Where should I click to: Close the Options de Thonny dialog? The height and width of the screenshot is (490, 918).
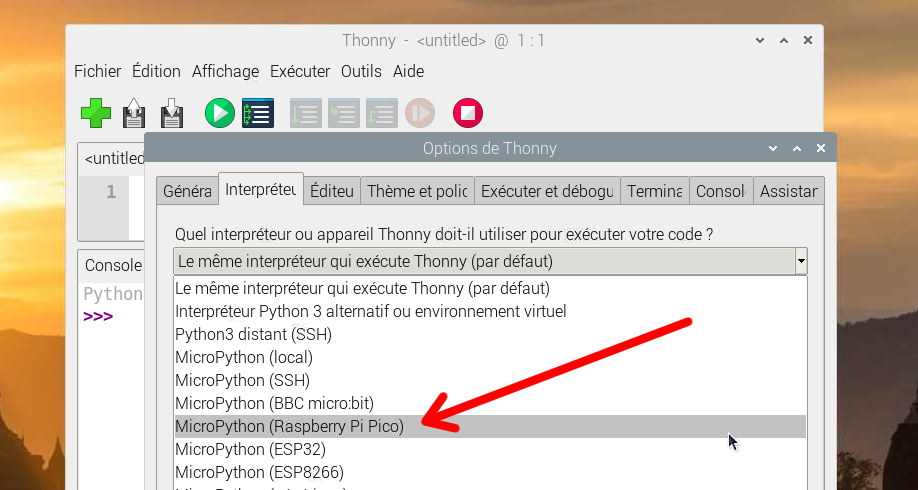click(821, 149)
